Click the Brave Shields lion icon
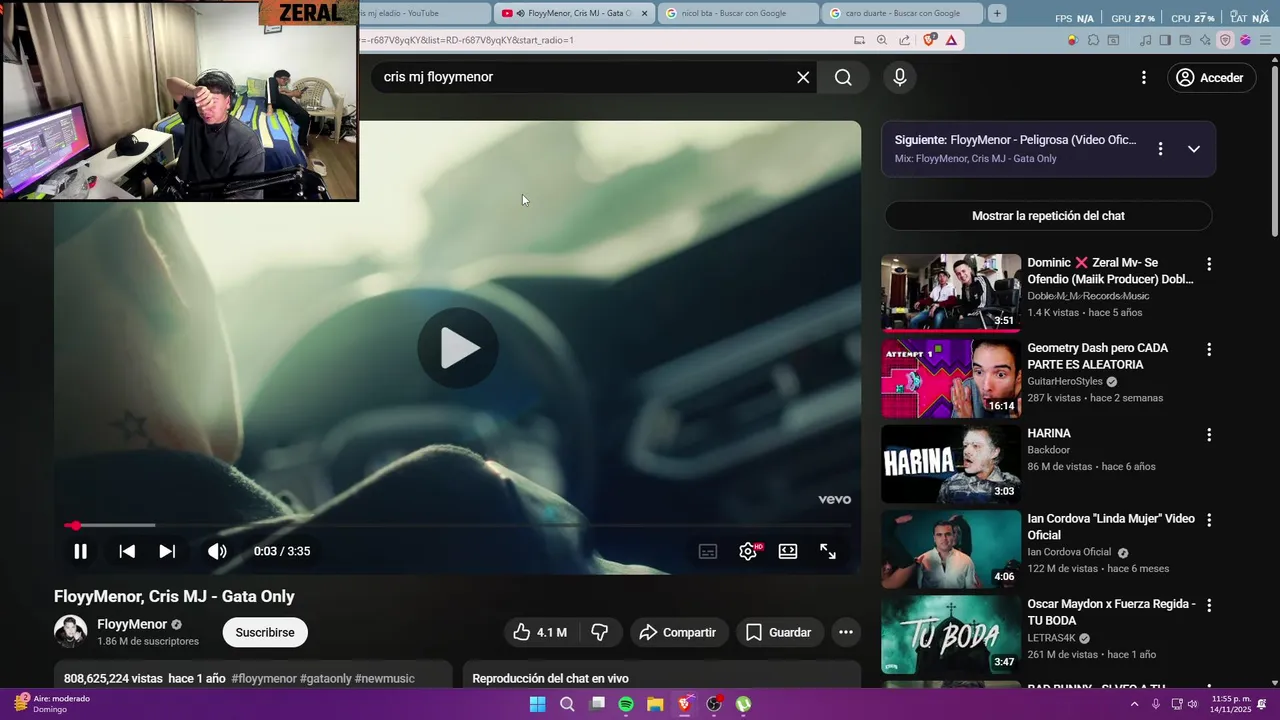1280x720 pixels. [x=930, y=40]
